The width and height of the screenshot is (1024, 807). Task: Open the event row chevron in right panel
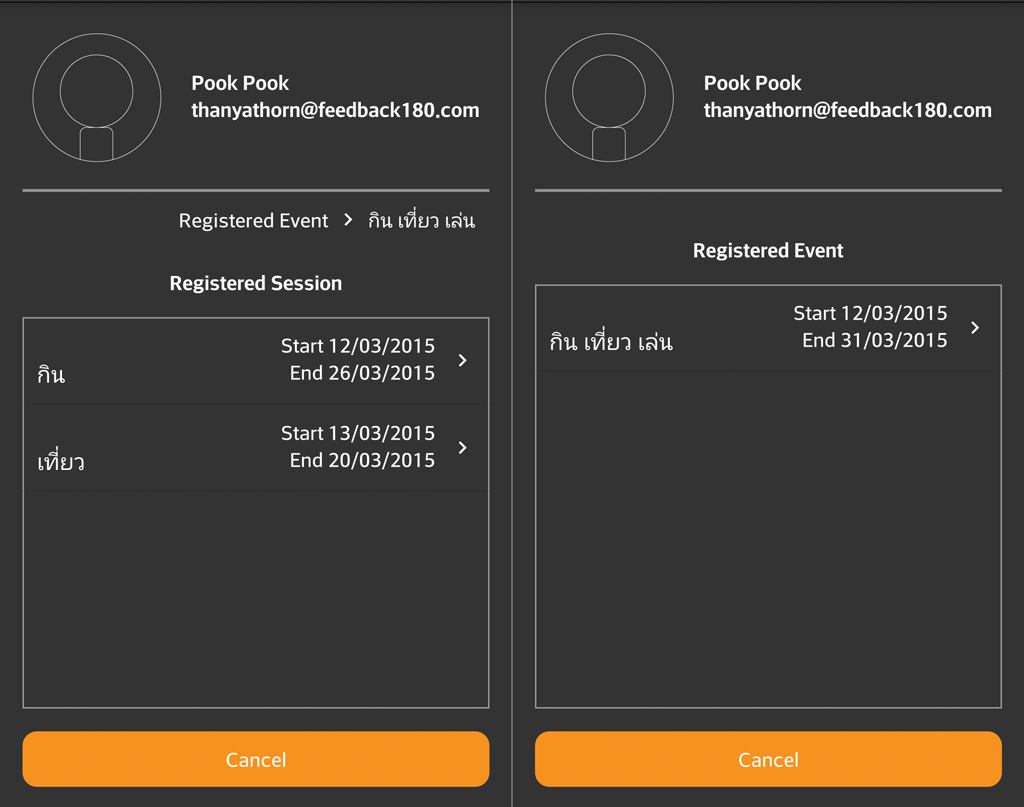click(x=975, y=327)
